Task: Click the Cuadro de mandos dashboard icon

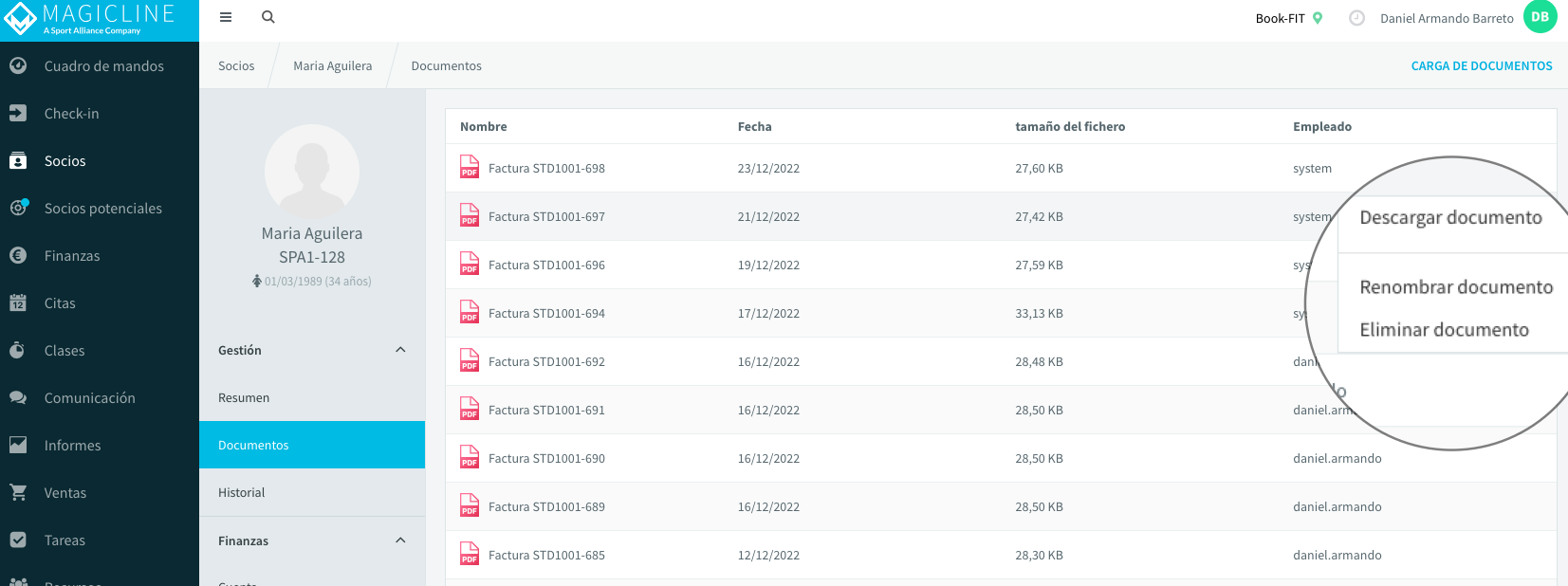Action: click(x=18, y=65)
